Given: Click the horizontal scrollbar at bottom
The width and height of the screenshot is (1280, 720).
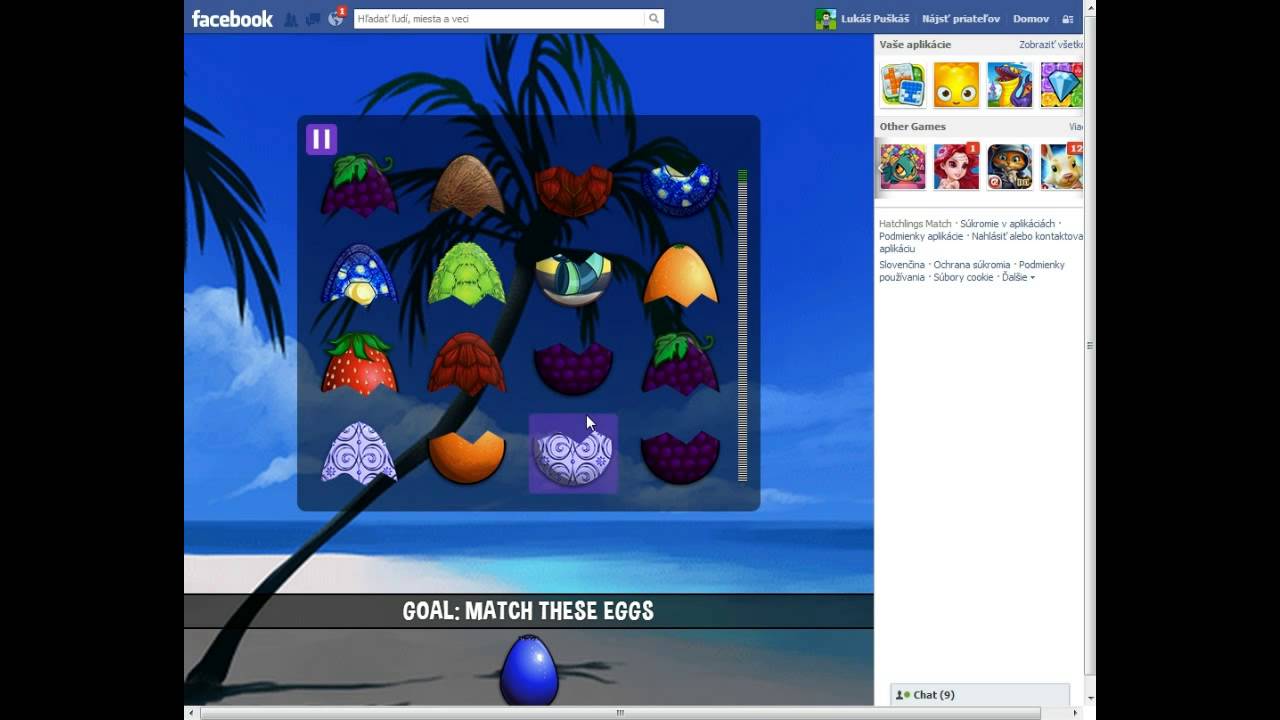Looking at the screenshot, I should 620,713.
